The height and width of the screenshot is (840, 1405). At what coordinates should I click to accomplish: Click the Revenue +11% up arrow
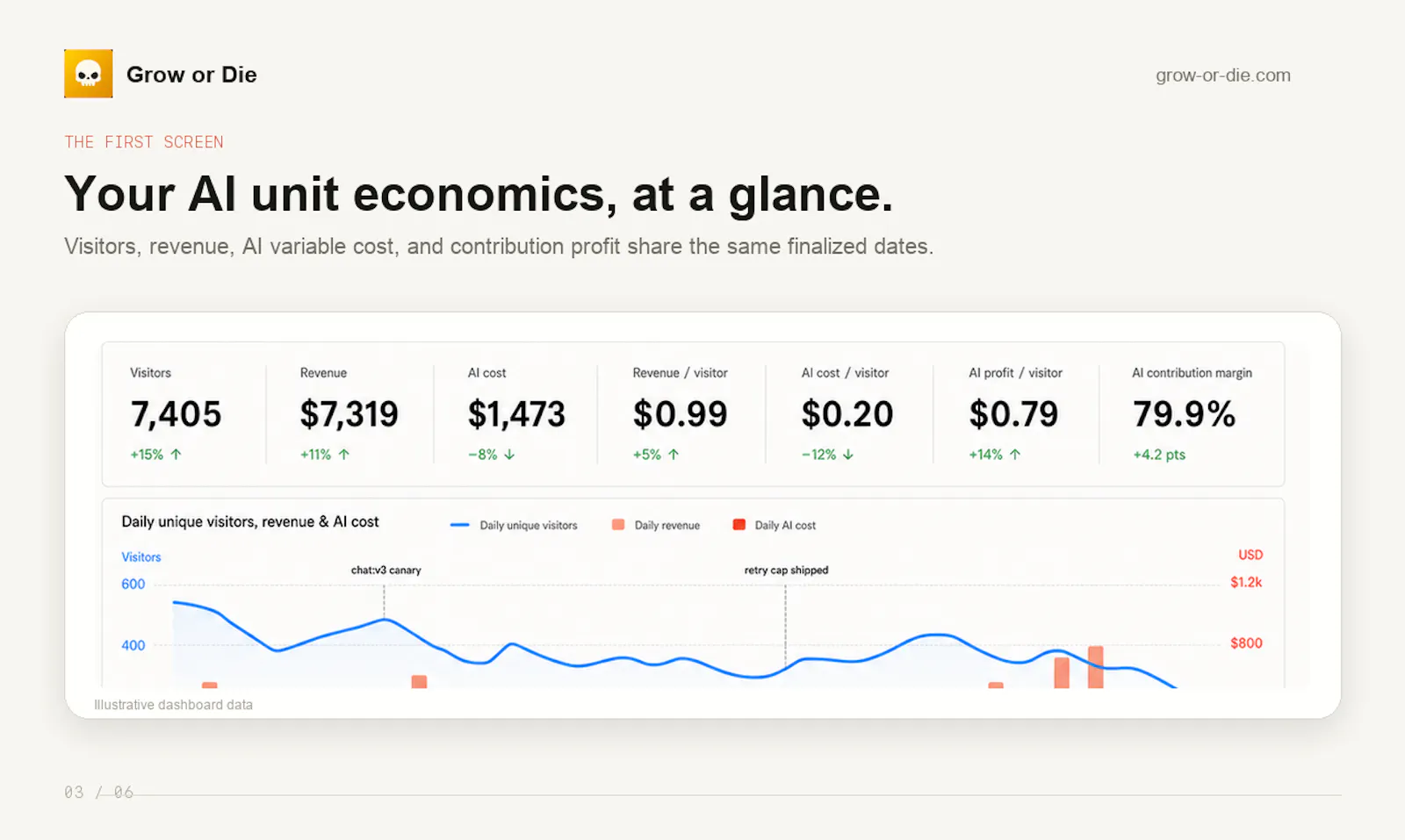tap(343, 455)
